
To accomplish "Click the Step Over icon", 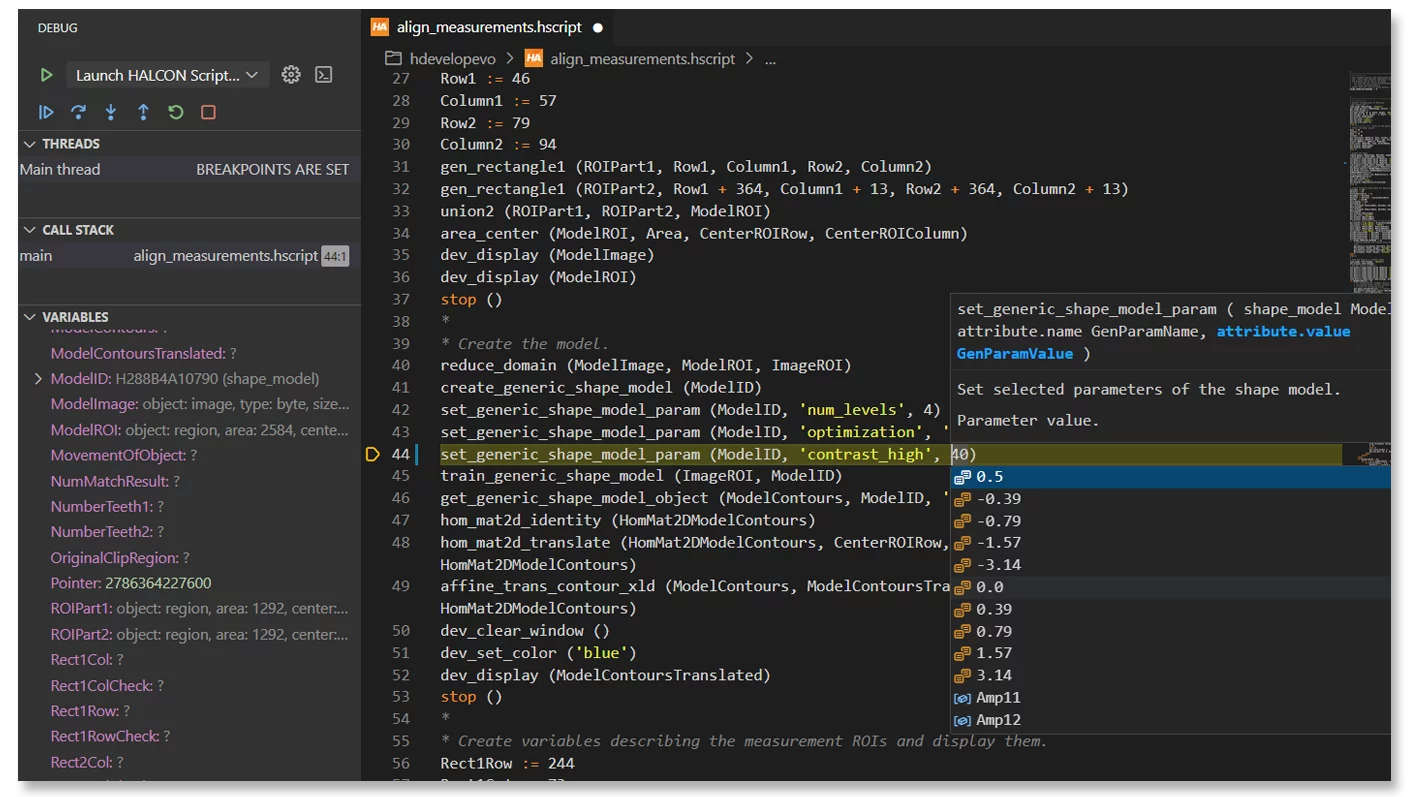I will point(78,113).
